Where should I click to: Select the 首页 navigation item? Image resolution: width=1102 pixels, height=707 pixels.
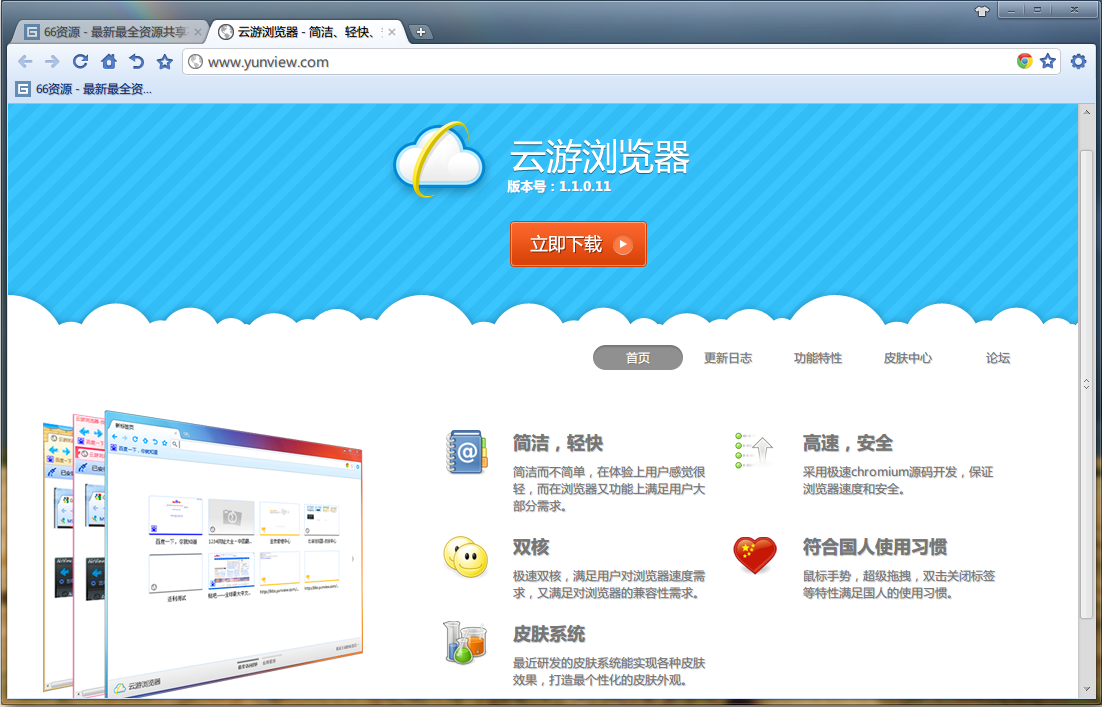637,358
